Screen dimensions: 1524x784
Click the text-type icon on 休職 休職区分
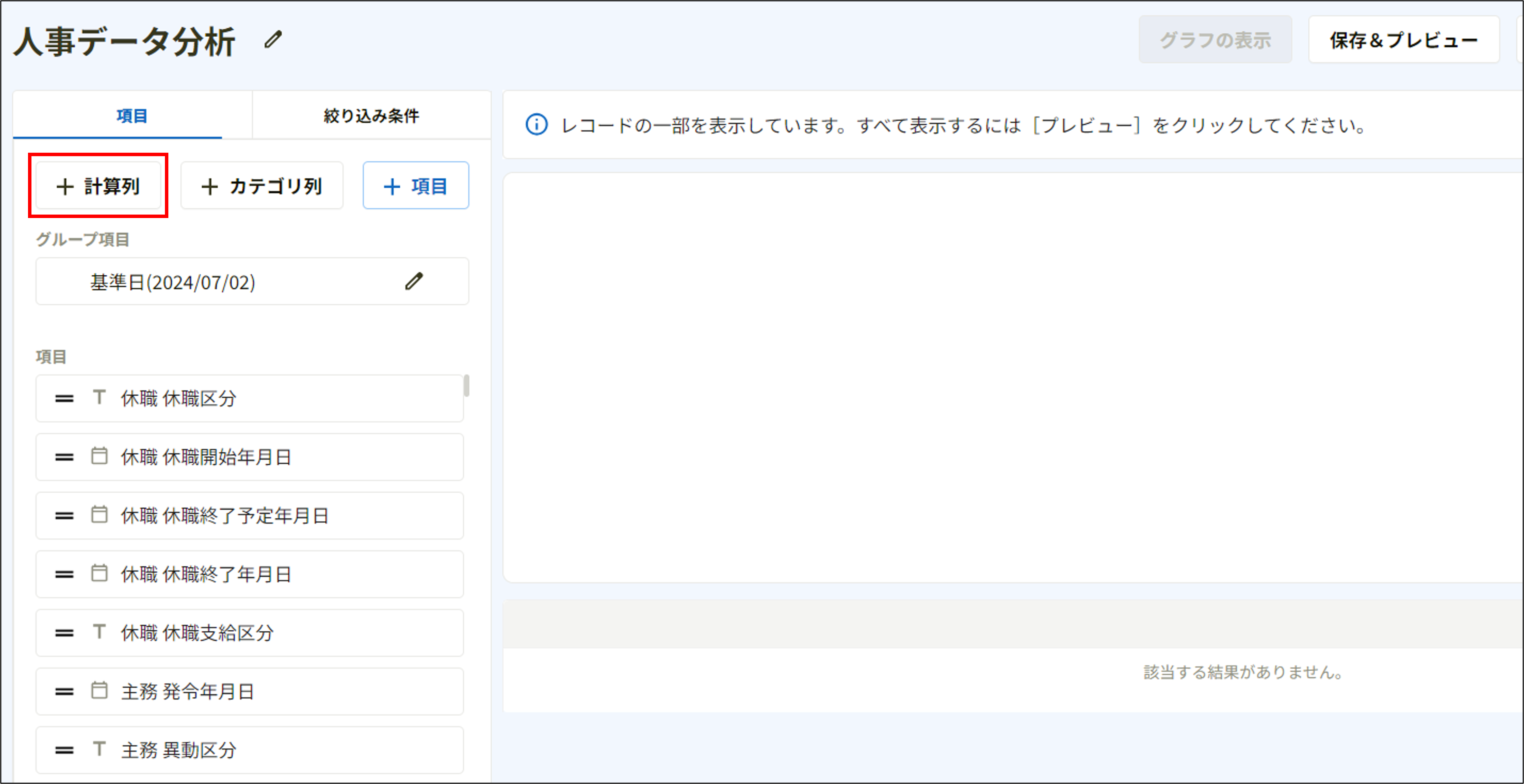pyautogui.click(x=99, y=398)
